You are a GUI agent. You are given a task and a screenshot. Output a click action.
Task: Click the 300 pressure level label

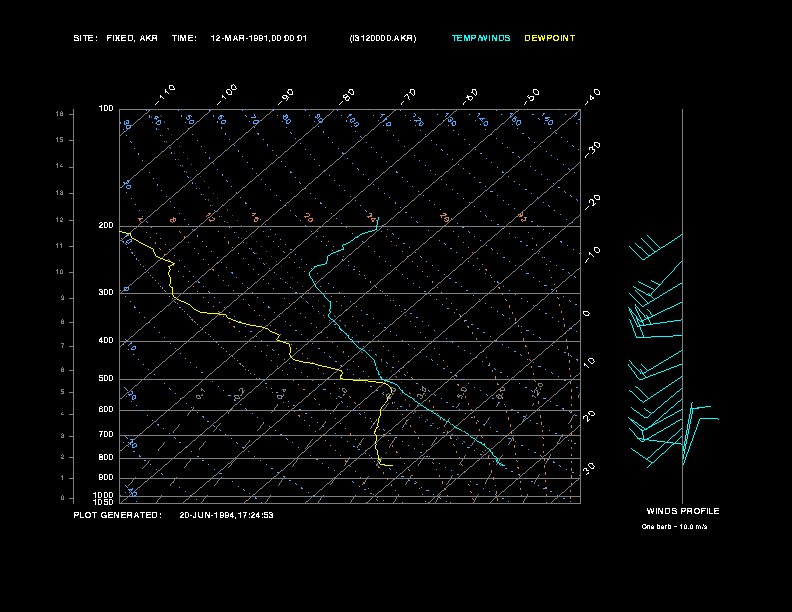tap(106, 292)
